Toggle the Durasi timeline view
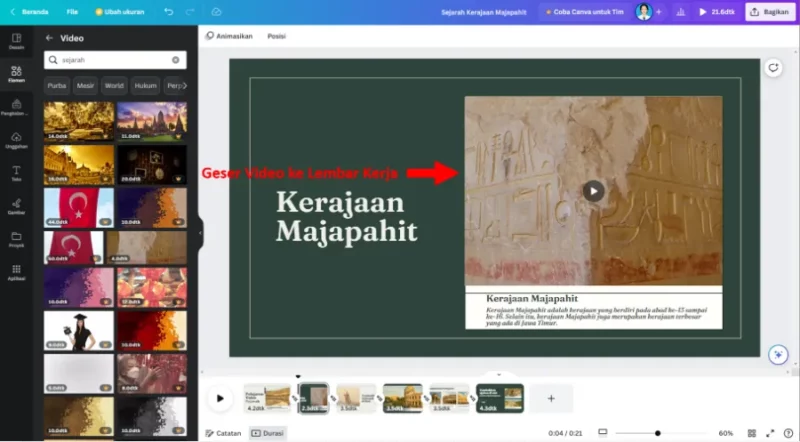Screen dimensions: 800x442 267,433
